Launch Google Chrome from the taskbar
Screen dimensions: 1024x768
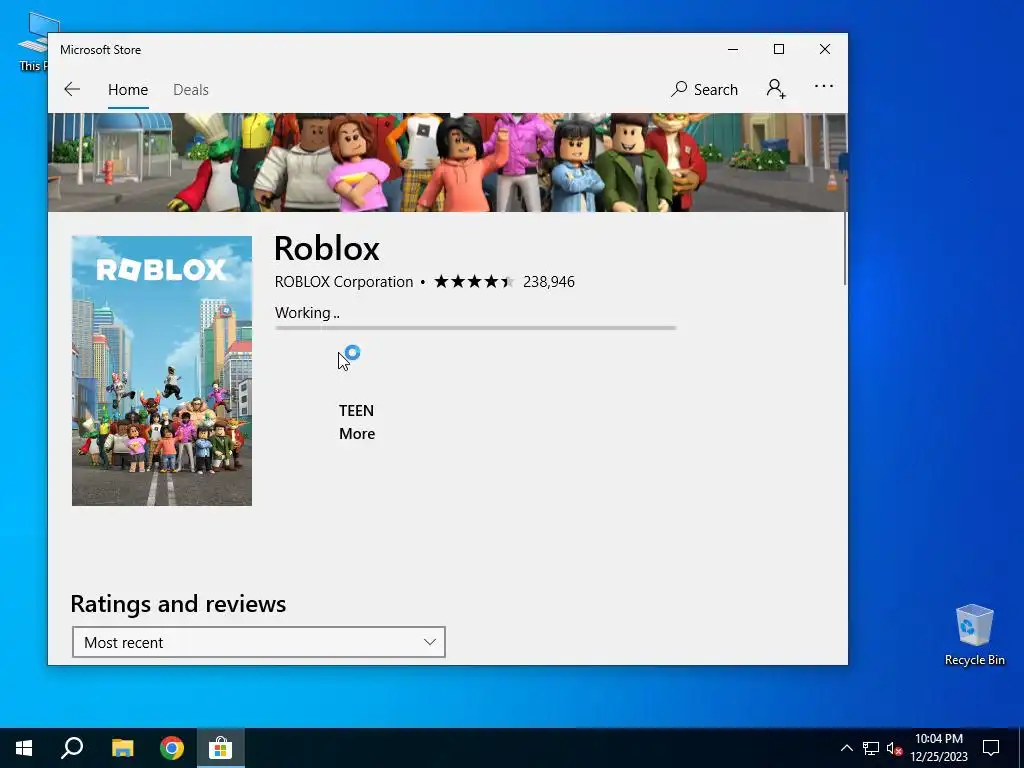pos(172,748)
